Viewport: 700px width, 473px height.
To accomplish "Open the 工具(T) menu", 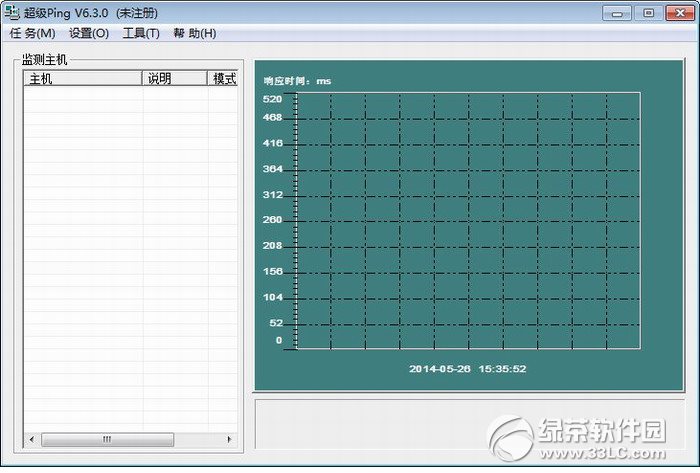I will click(x=141, y=33).
